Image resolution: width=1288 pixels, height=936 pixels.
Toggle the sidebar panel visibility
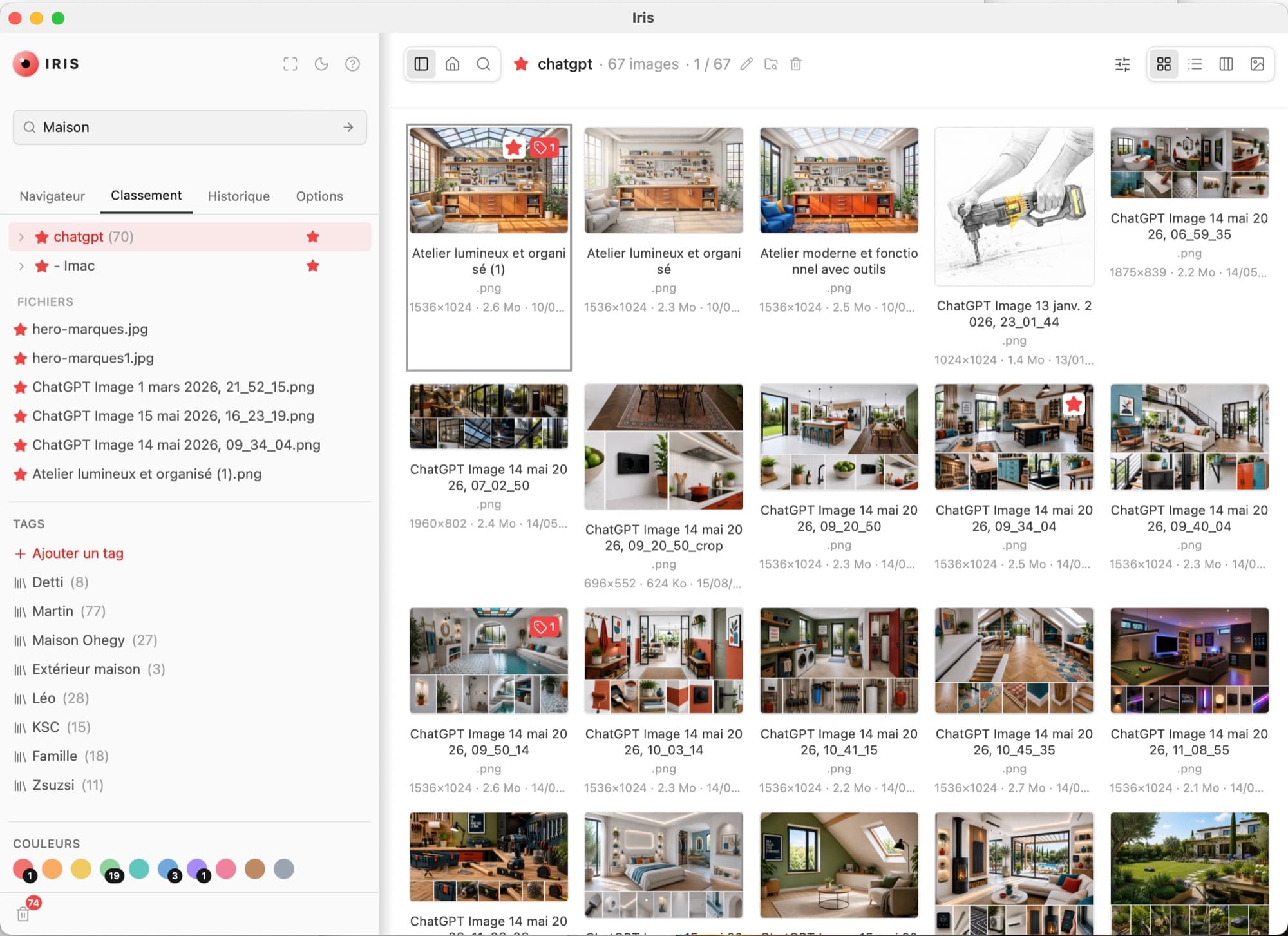pyautogui.click(x=421, y=64)
